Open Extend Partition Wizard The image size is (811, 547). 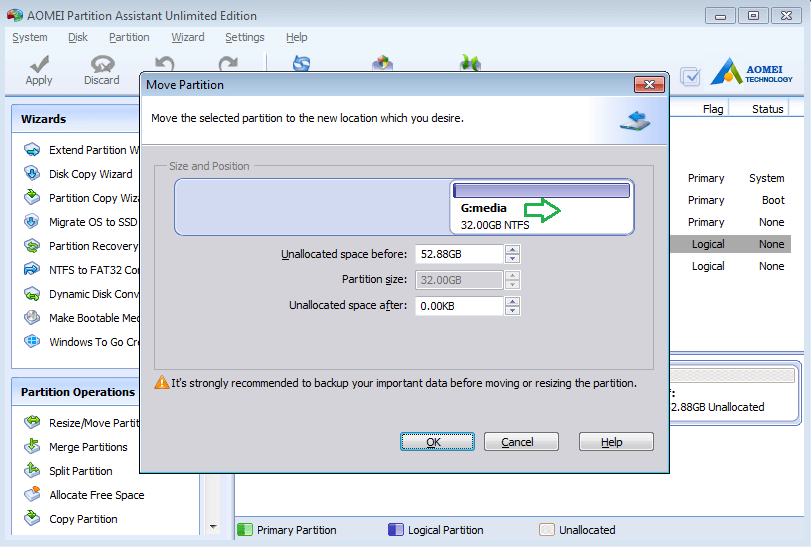point(81,150)
